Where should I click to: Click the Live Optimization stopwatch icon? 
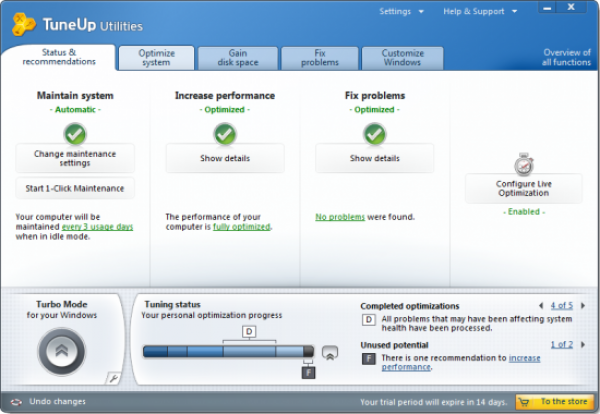coord(524,165)
